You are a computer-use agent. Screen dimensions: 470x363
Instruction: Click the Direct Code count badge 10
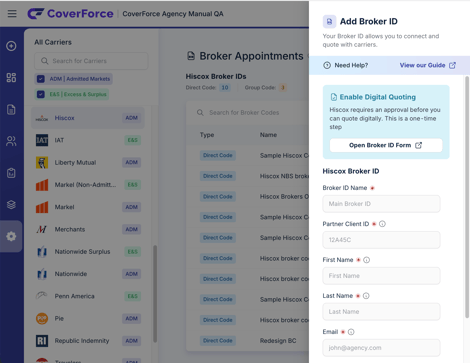(x=225, y=88)
